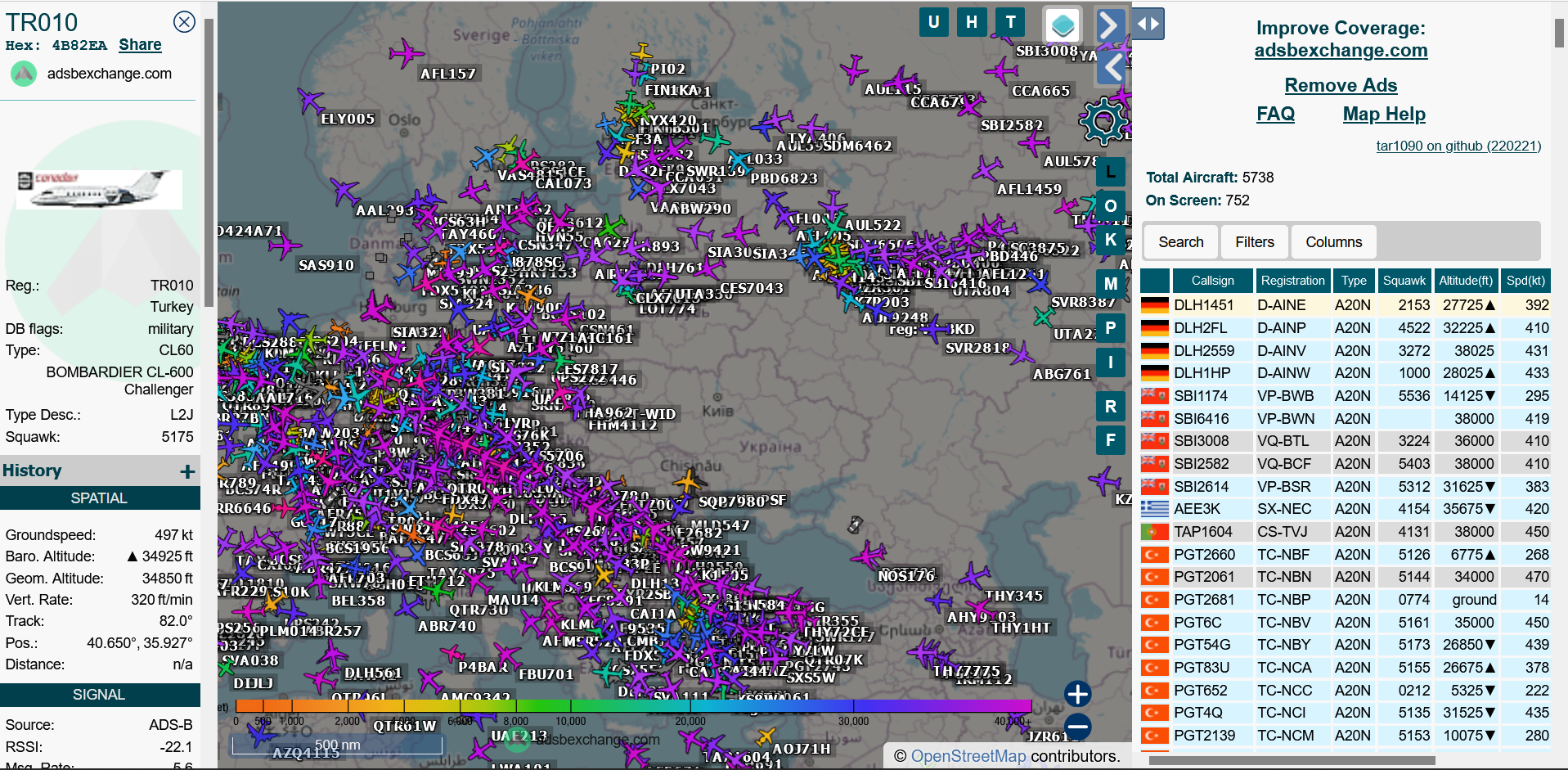Select the SBI1174 aircraft row

(1345, 396)
